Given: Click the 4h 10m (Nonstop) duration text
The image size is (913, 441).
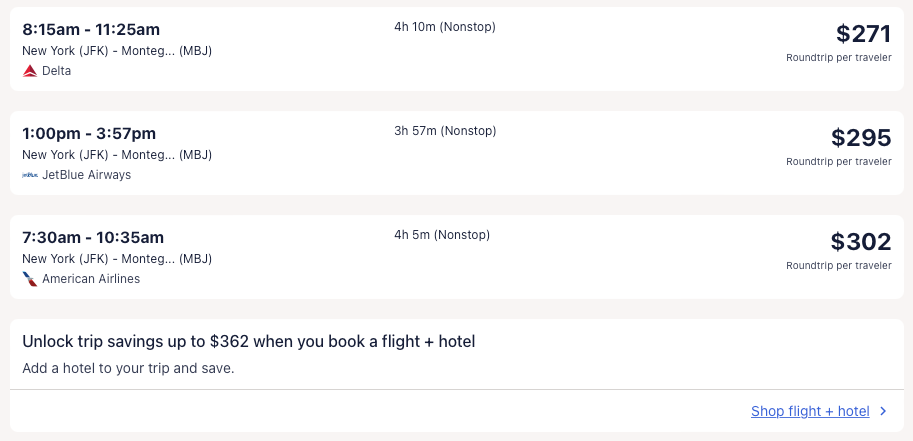Looking at the screenshot, I should (445, 27).
